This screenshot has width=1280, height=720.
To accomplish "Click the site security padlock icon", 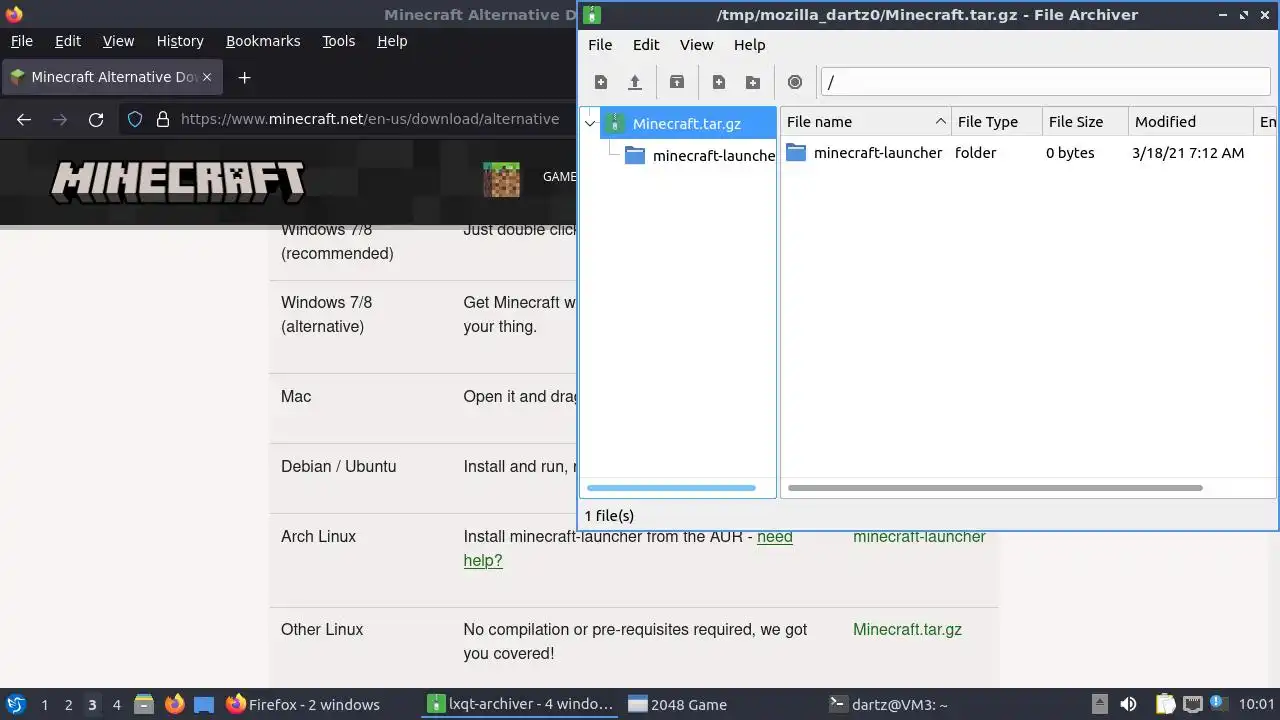I will pos(163,119).
